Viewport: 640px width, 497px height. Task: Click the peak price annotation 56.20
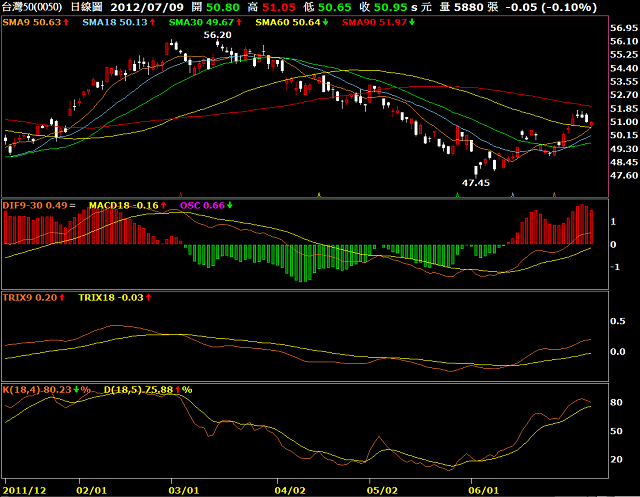point(218,35)
